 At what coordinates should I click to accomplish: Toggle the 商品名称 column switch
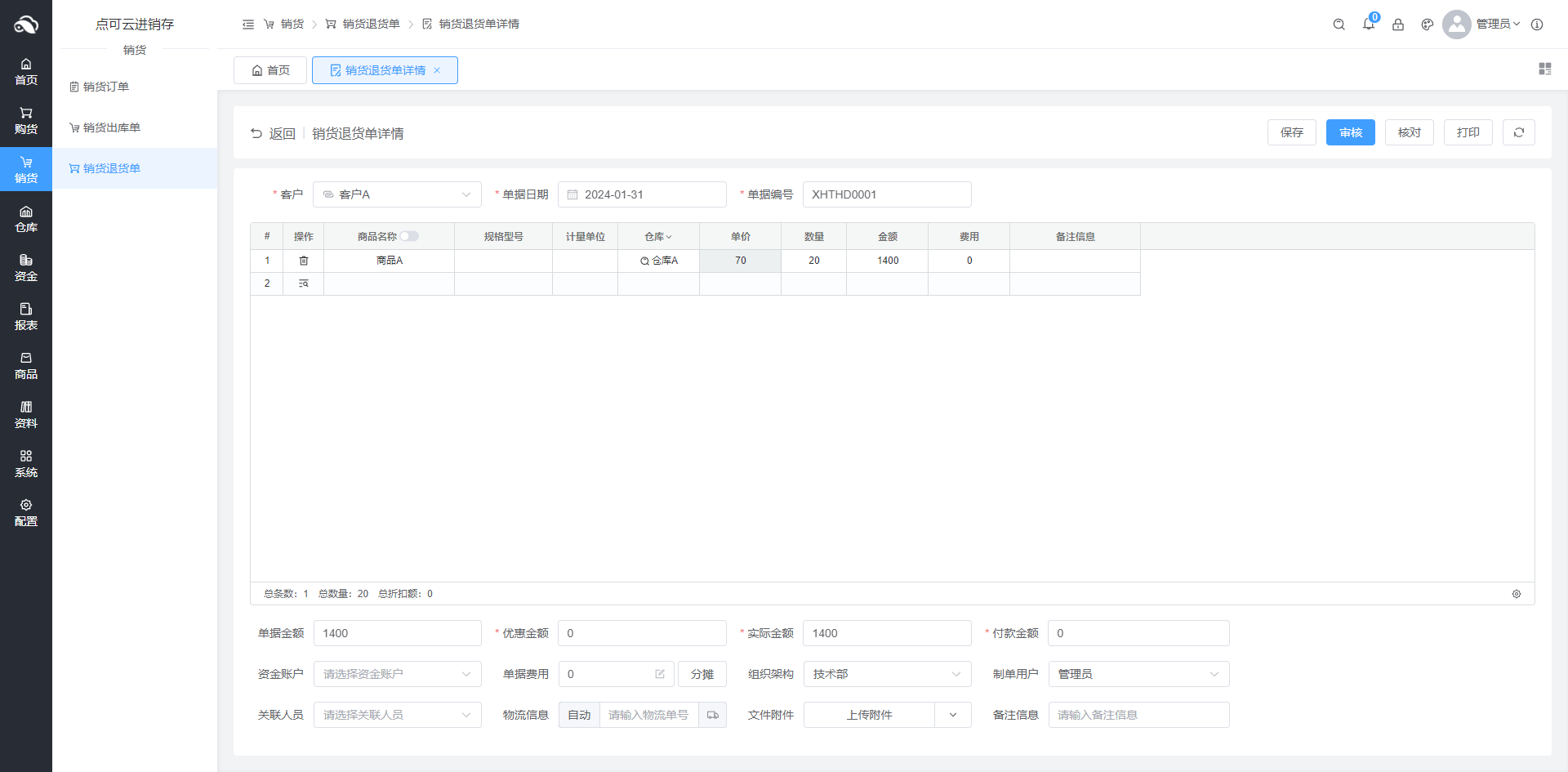tap(408, 236)
